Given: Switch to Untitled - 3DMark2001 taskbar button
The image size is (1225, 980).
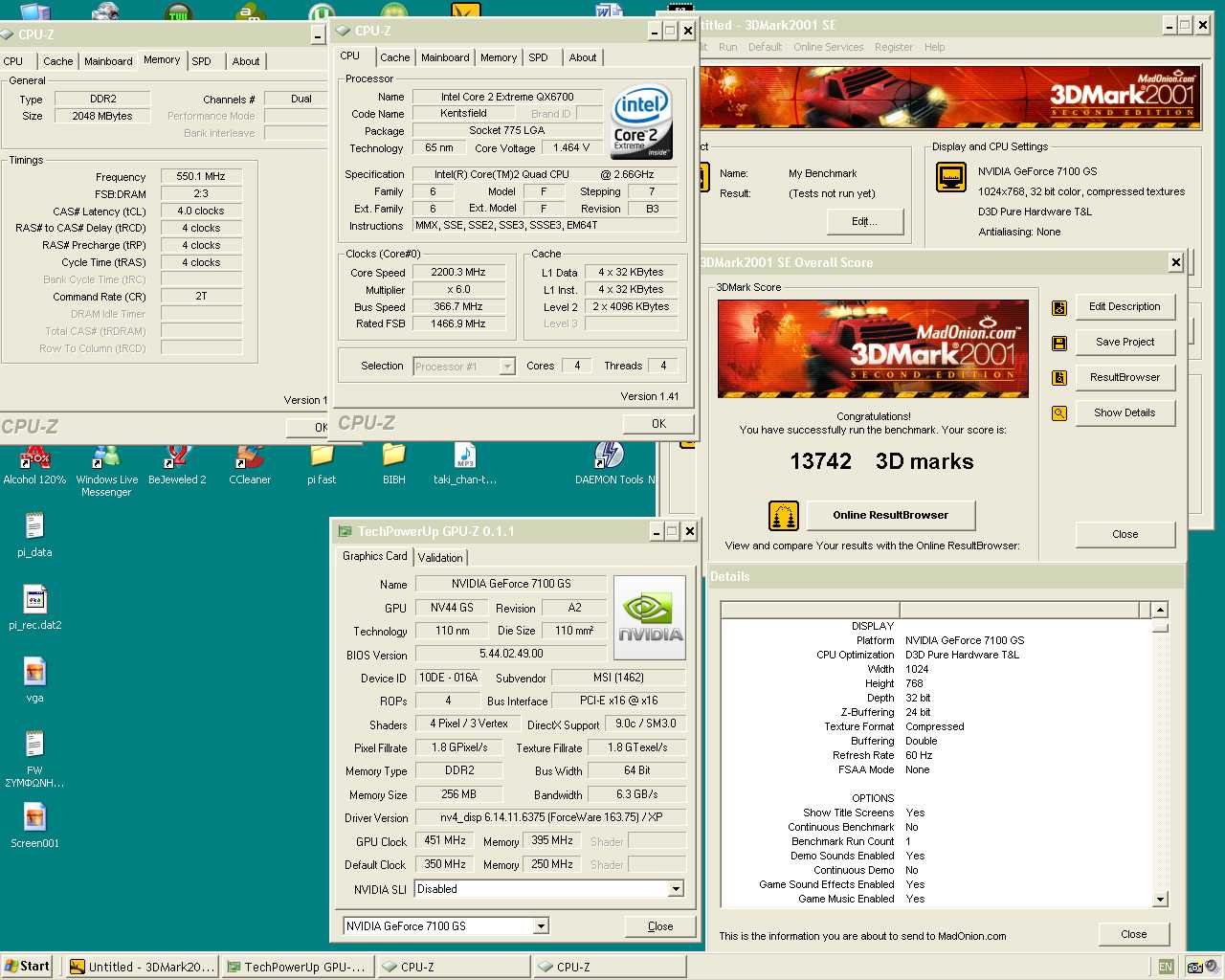Looking at the screenshot, I should 143,967.
